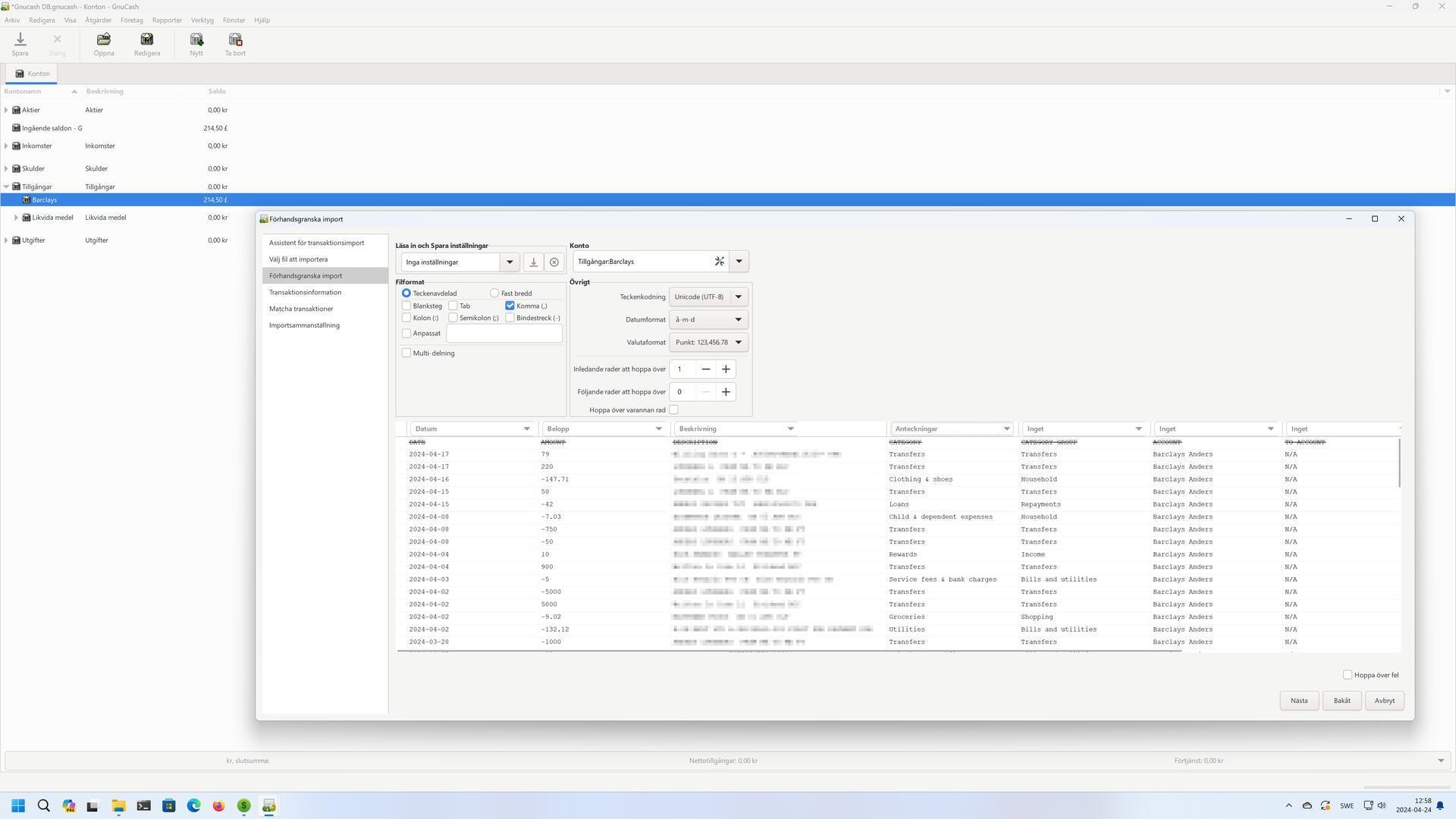Expand the Inkomster account tree row
The image size is (1456, 819).
tap(6, 146)
